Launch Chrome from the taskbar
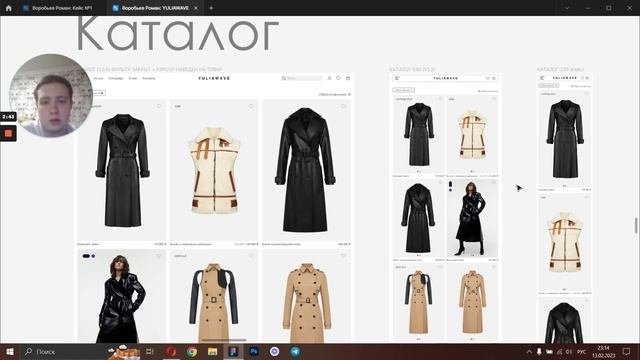Image resolution: width=640 pixels, height=360 pixels. (x=191, y=351)
